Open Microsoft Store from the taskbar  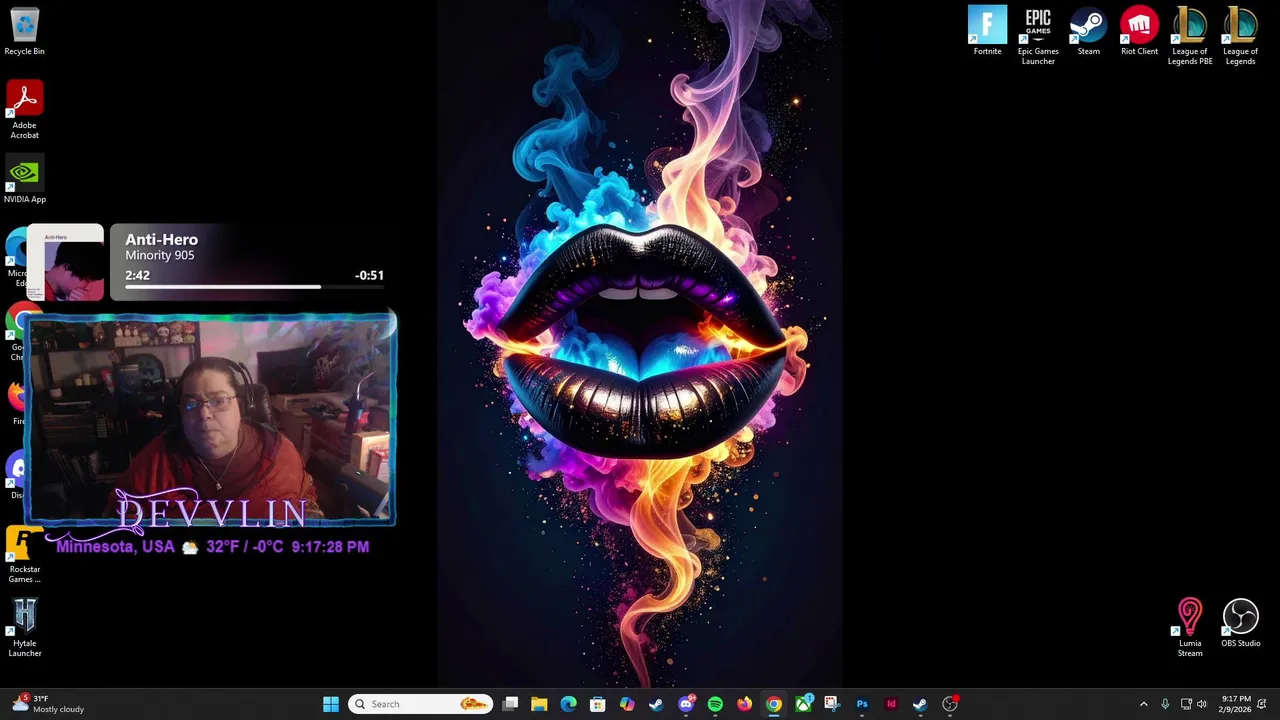597,704
